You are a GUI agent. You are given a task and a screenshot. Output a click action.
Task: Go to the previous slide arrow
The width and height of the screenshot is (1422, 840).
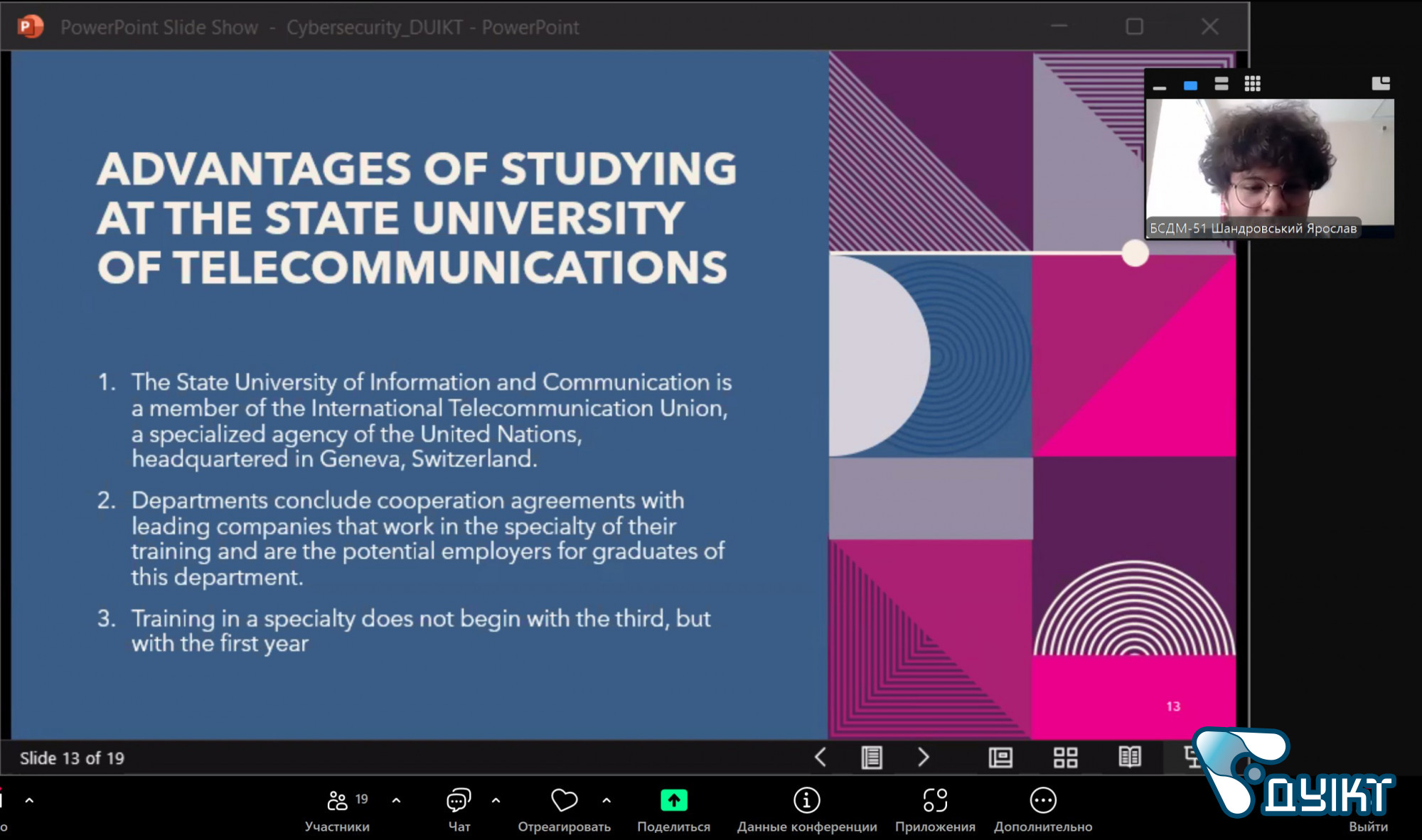[820, 758]
